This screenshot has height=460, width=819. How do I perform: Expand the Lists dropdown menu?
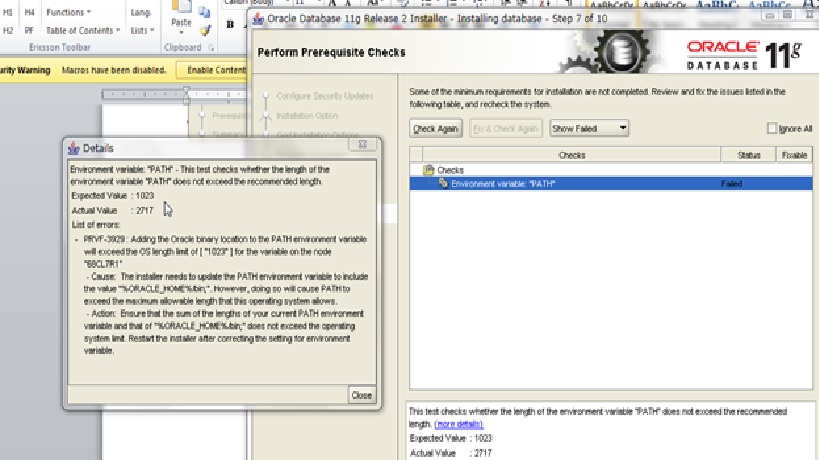tap(139, 30)
